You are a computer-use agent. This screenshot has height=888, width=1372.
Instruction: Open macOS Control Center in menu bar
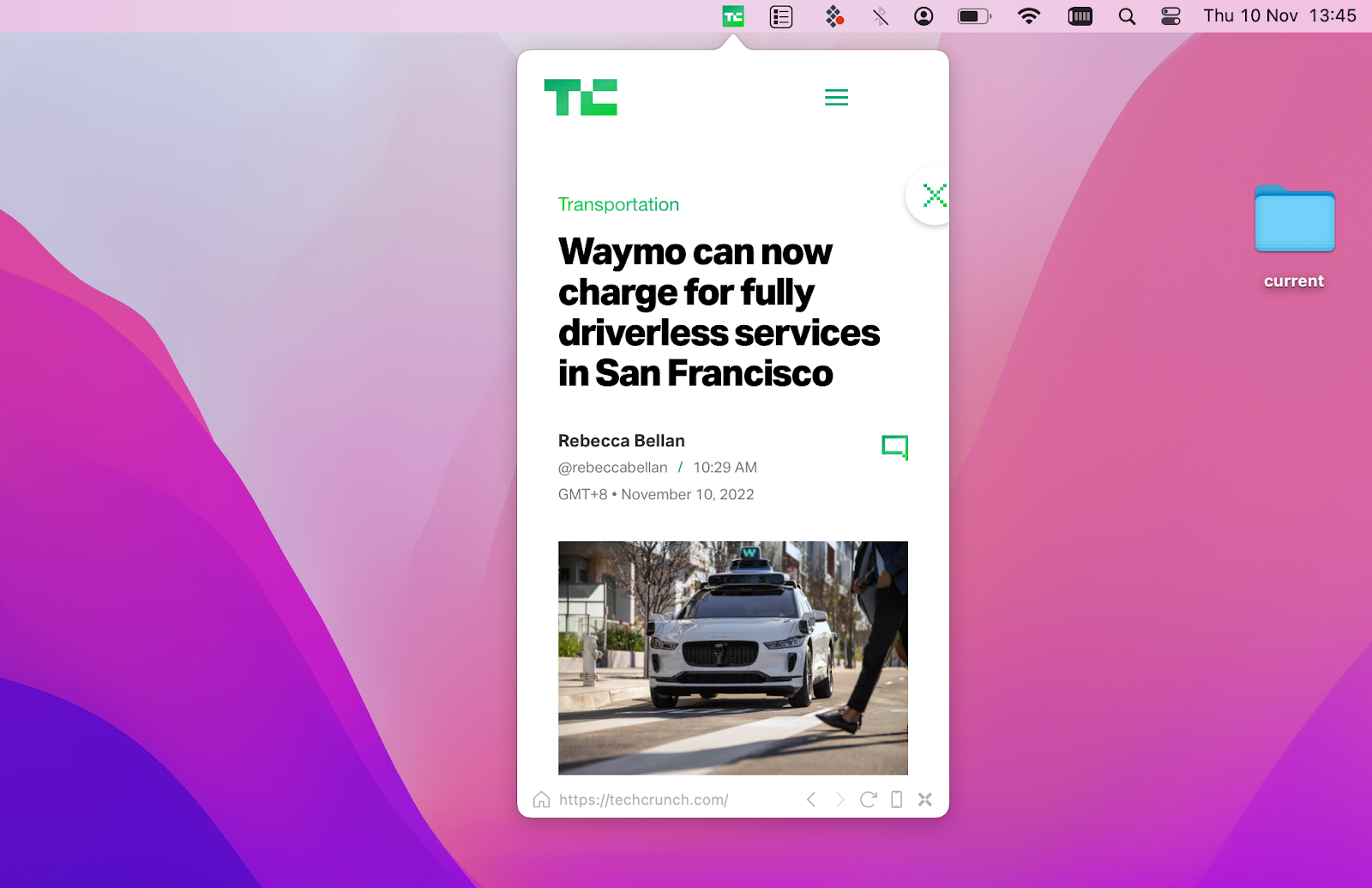[1170, 16]
